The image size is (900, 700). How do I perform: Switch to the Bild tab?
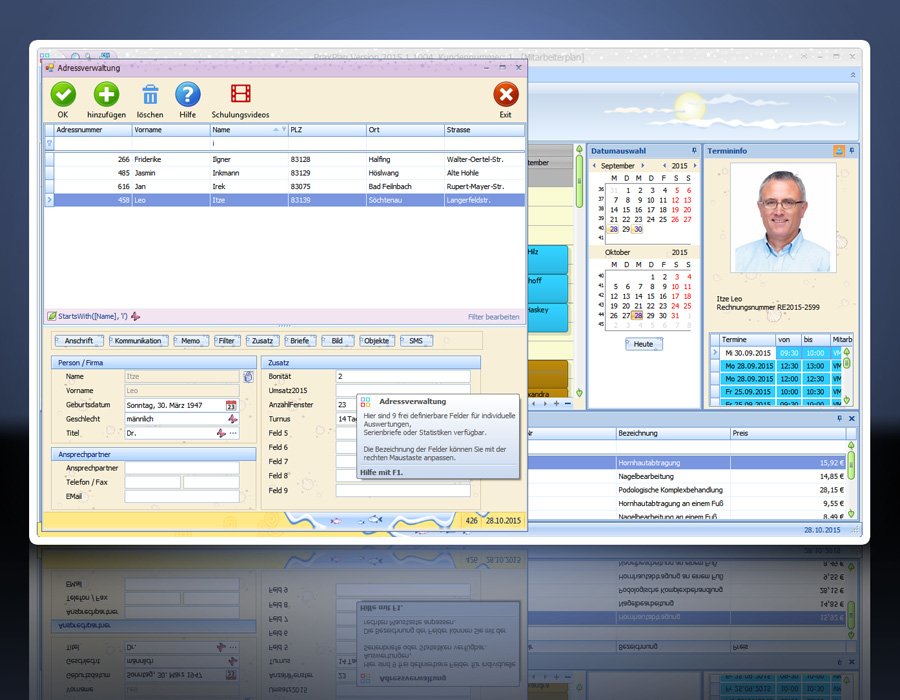[337, 341]
